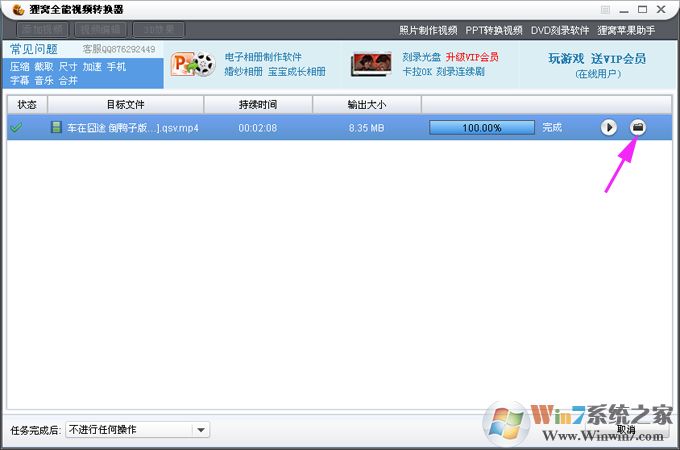Click the 截取 help link

coord(44,66)
